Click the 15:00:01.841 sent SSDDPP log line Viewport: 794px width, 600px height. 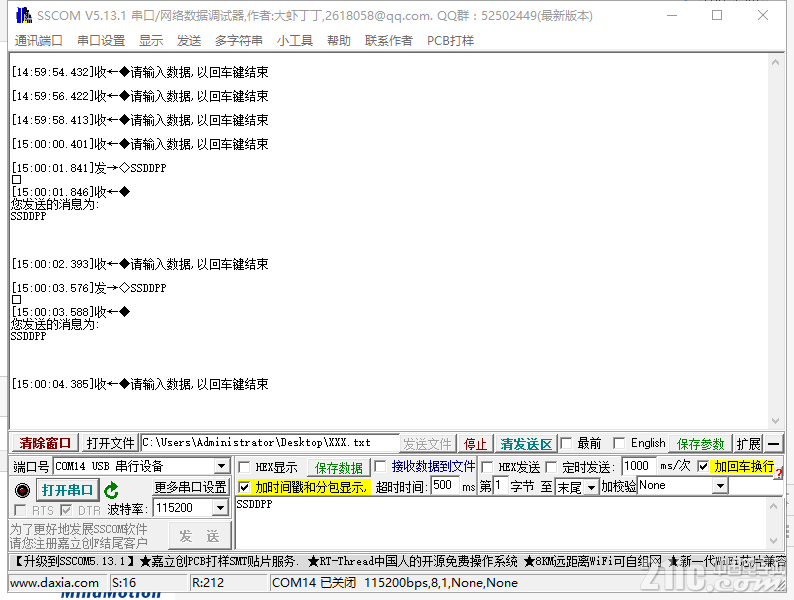coord(89,168)
